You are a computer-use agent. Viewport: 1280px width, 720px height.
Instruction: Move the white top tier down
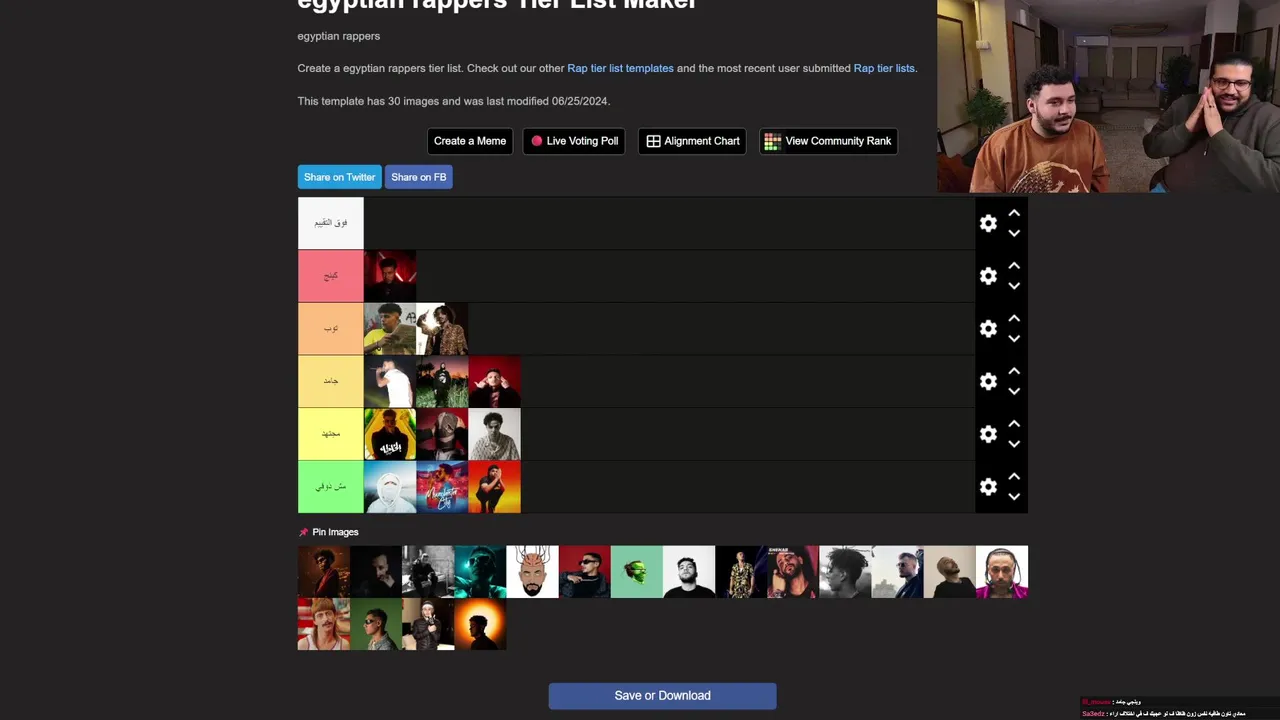click(x=1014, y=234)
